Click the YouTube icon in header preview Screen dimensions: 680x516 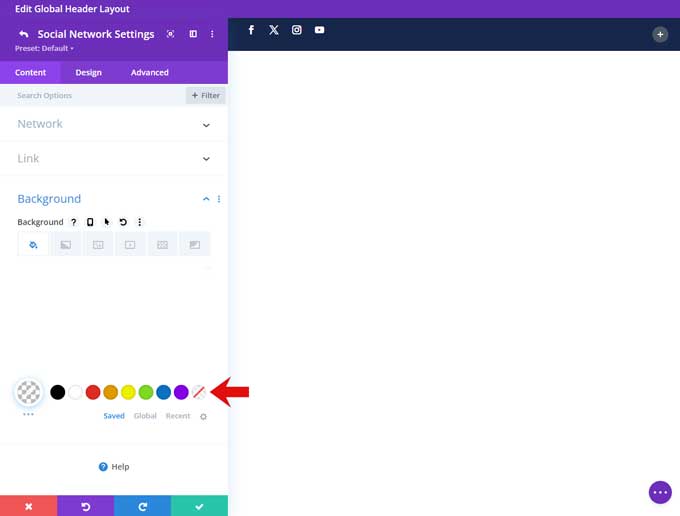pos(320,30)
